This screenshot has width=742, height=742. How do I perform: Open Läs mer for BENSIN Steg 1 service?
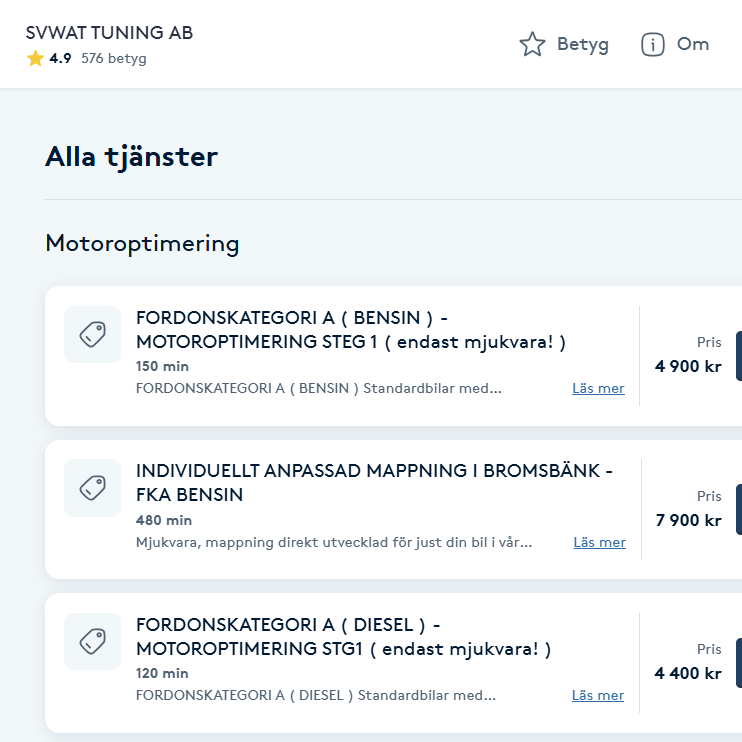pos(598,388)
